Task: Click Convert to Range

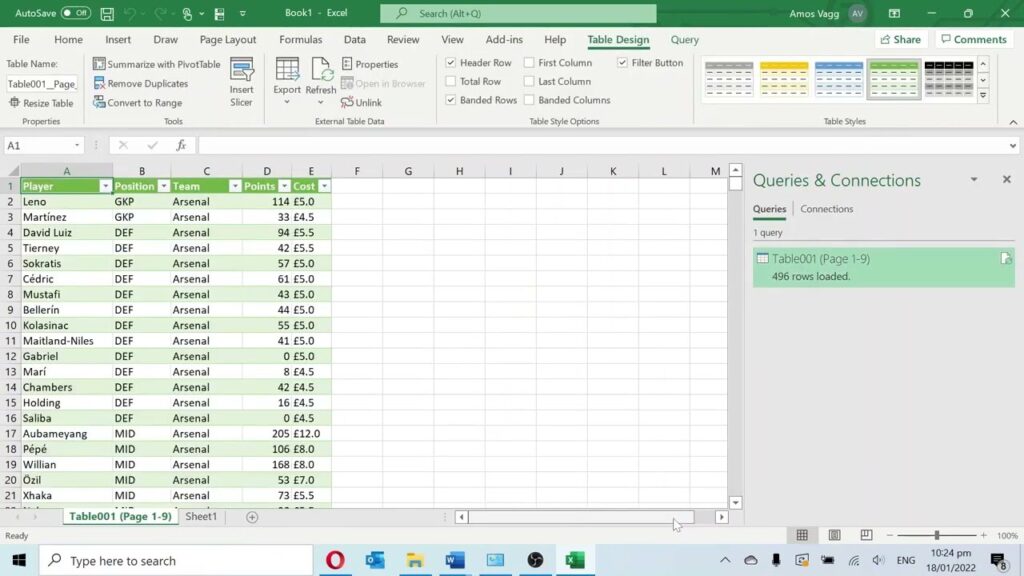Action: [138, 103]
